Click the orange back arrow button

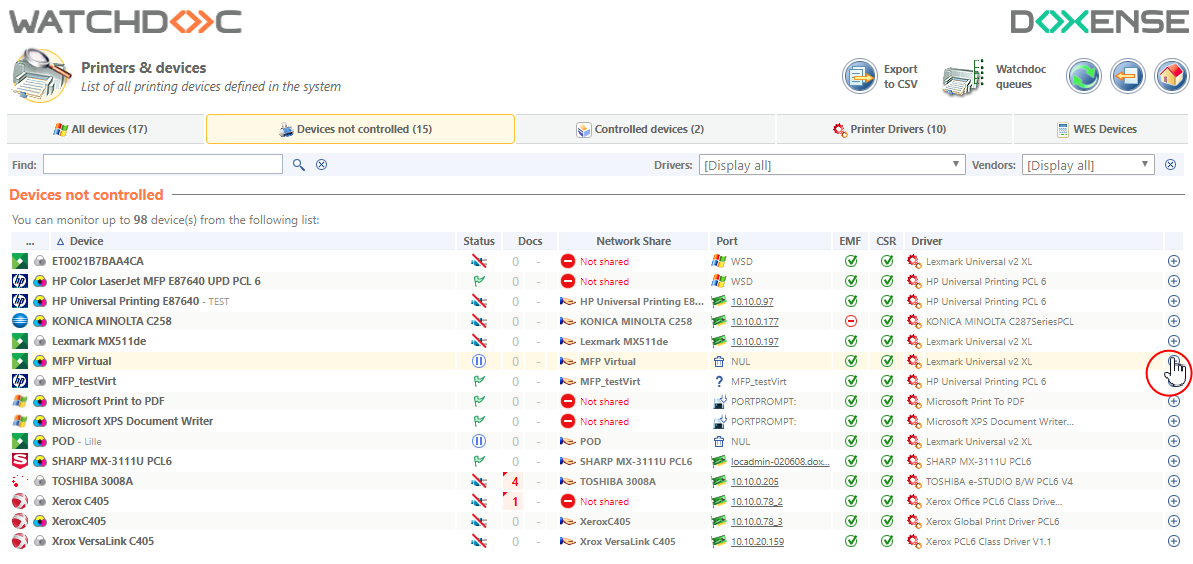[x=1128, y=76]
